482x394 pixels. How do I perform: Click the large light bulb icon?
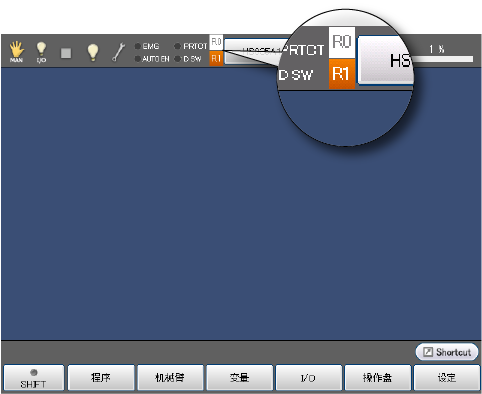93,52
